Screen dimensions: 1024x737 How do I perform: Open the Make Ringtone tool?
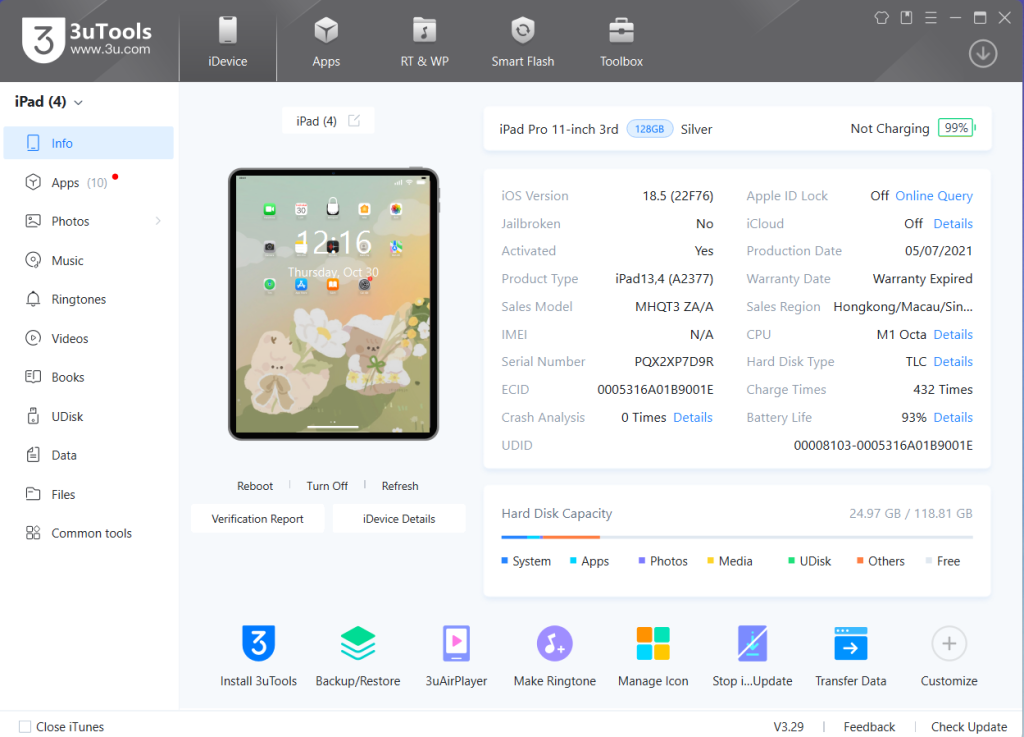[x=554, y=643]
